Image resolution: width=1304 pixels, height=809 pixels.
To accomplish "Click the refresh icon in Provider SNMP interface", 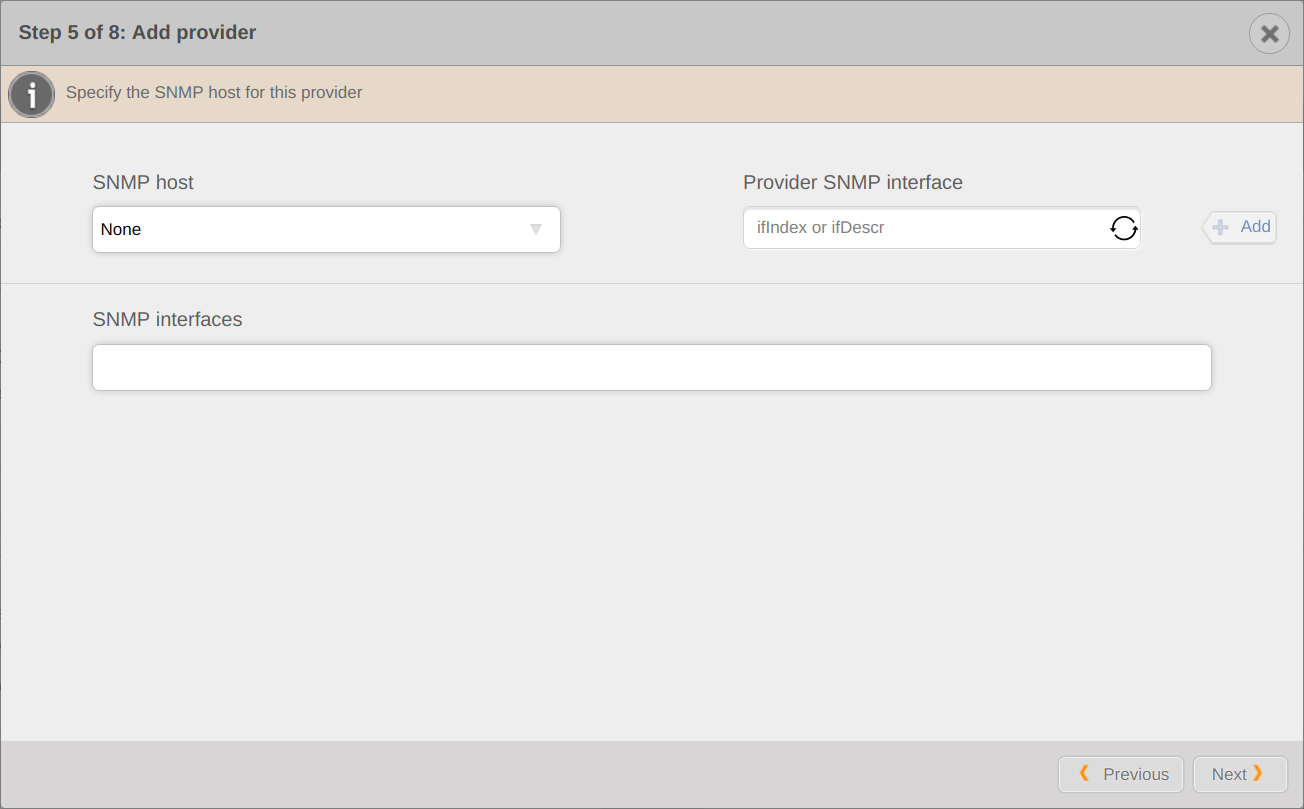I will coord(1124,228).
